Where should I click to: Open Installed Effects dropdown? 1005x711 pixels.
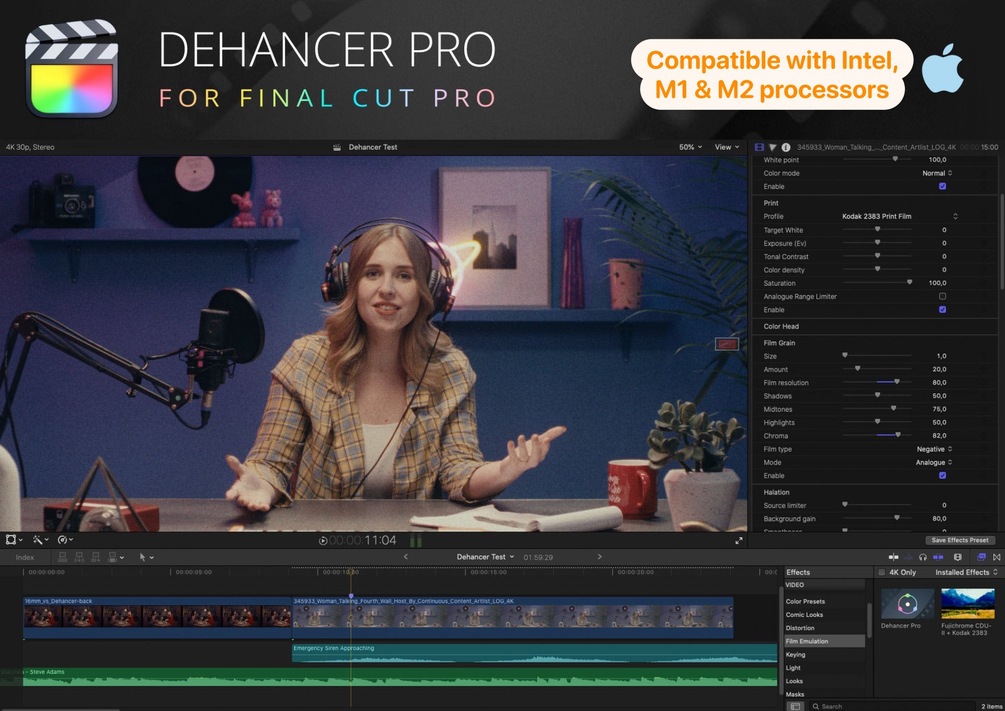[966, 572]
